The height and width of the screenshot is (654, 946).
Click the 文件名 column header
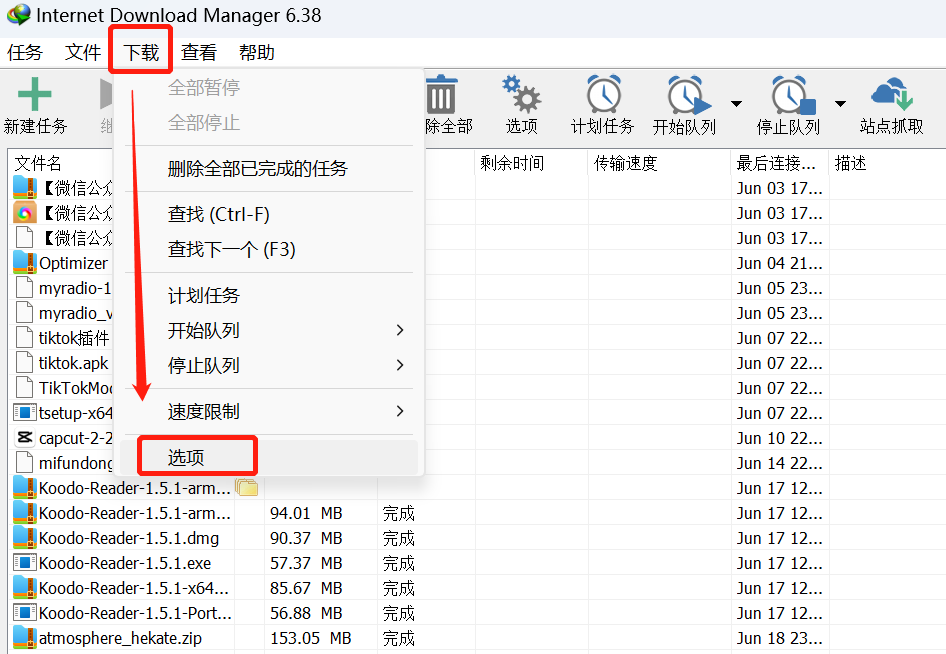(38, 163)
